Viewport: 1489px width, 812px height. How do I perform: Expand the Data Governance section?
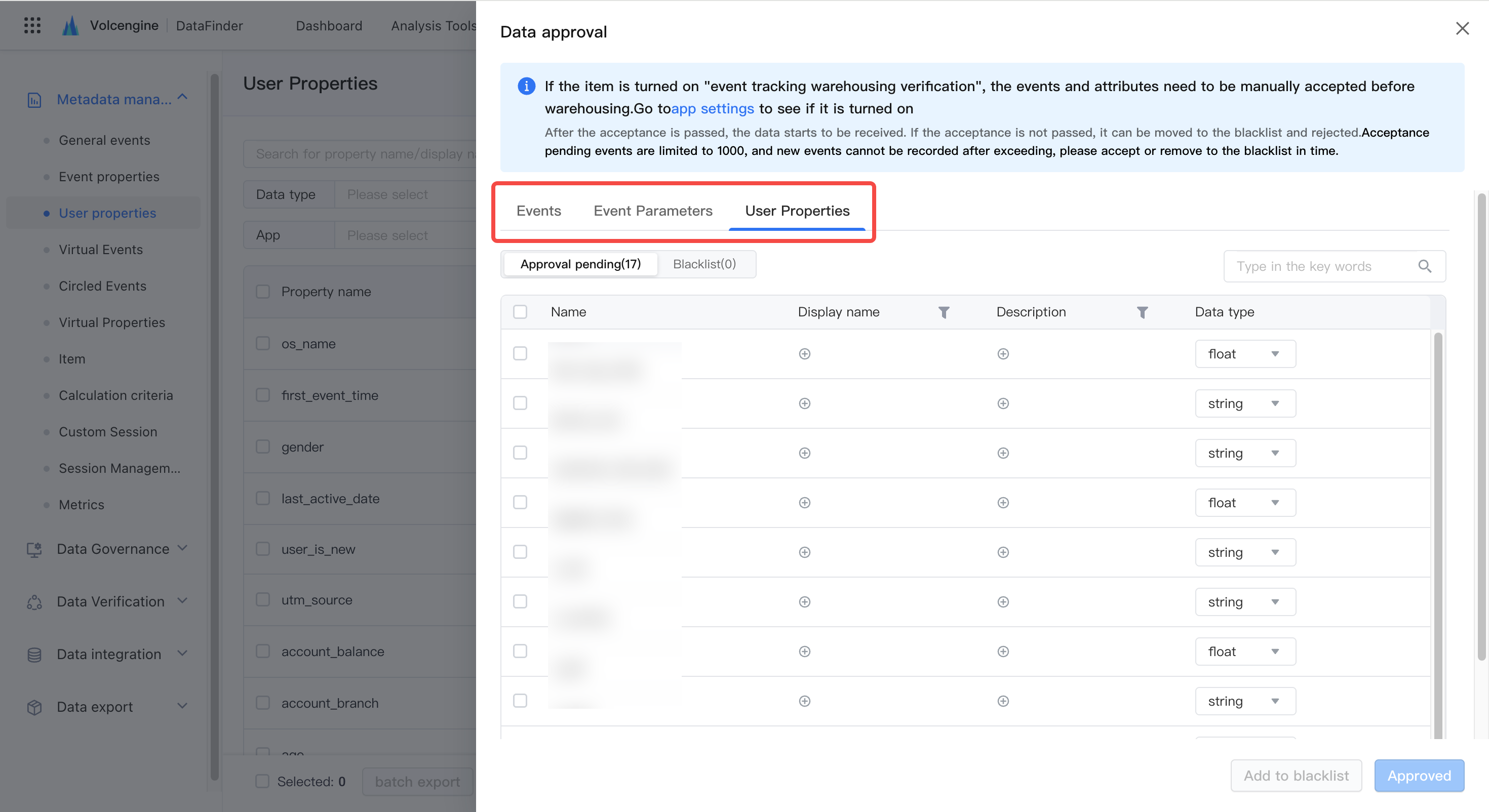[183, 548]
